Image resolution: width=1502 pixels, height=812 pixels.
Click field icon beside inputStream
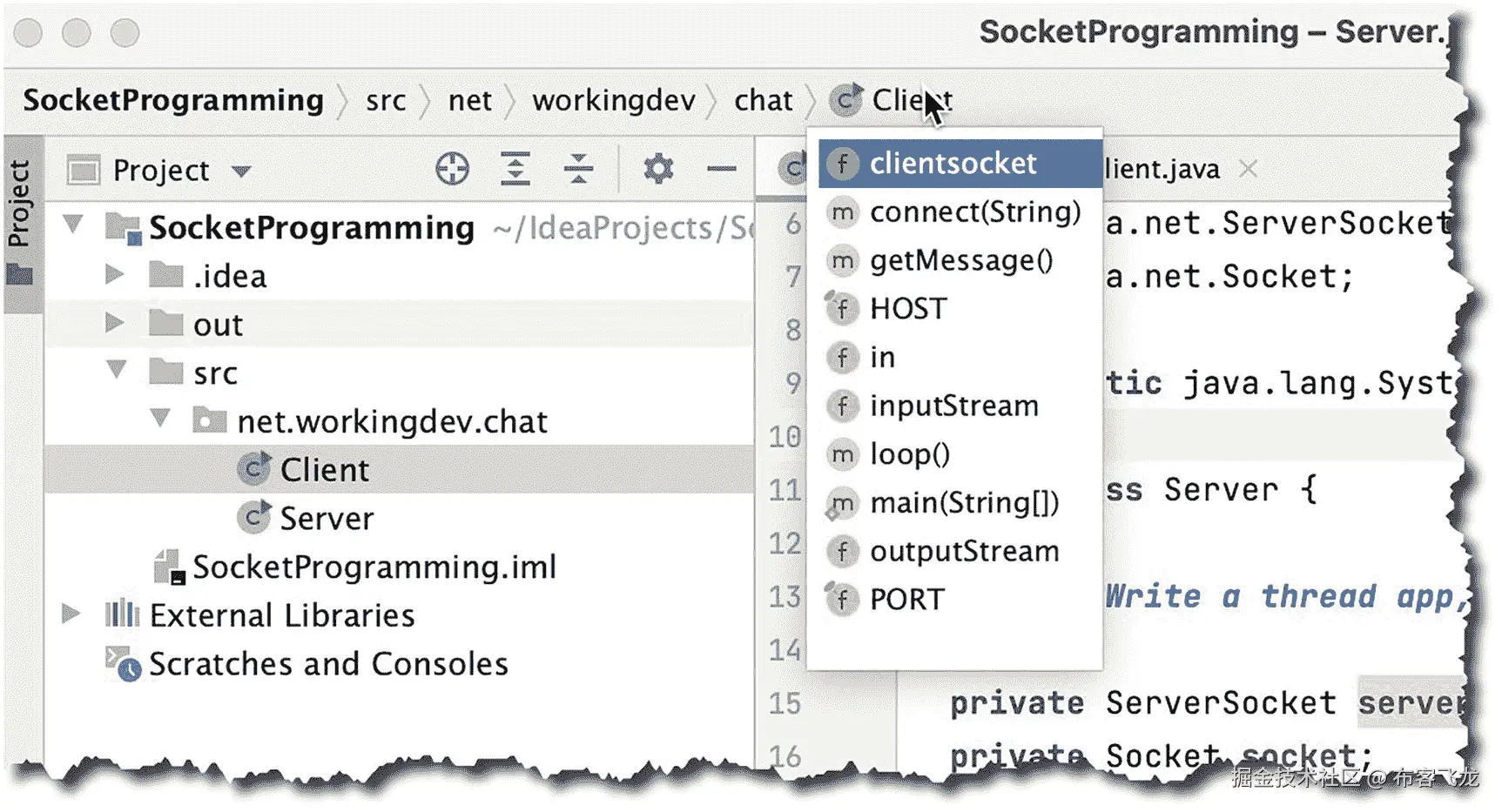point(842,406)
